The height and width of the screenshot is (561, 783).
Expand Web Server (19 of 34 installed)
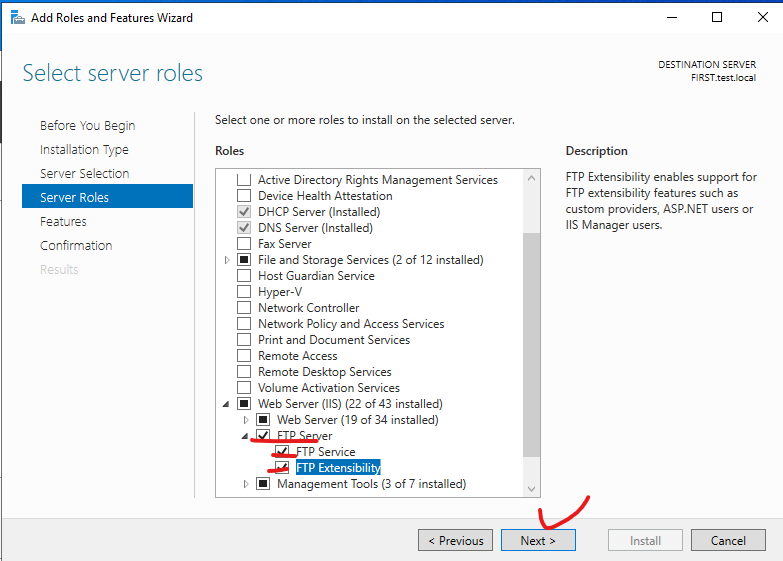pos(246,420)
